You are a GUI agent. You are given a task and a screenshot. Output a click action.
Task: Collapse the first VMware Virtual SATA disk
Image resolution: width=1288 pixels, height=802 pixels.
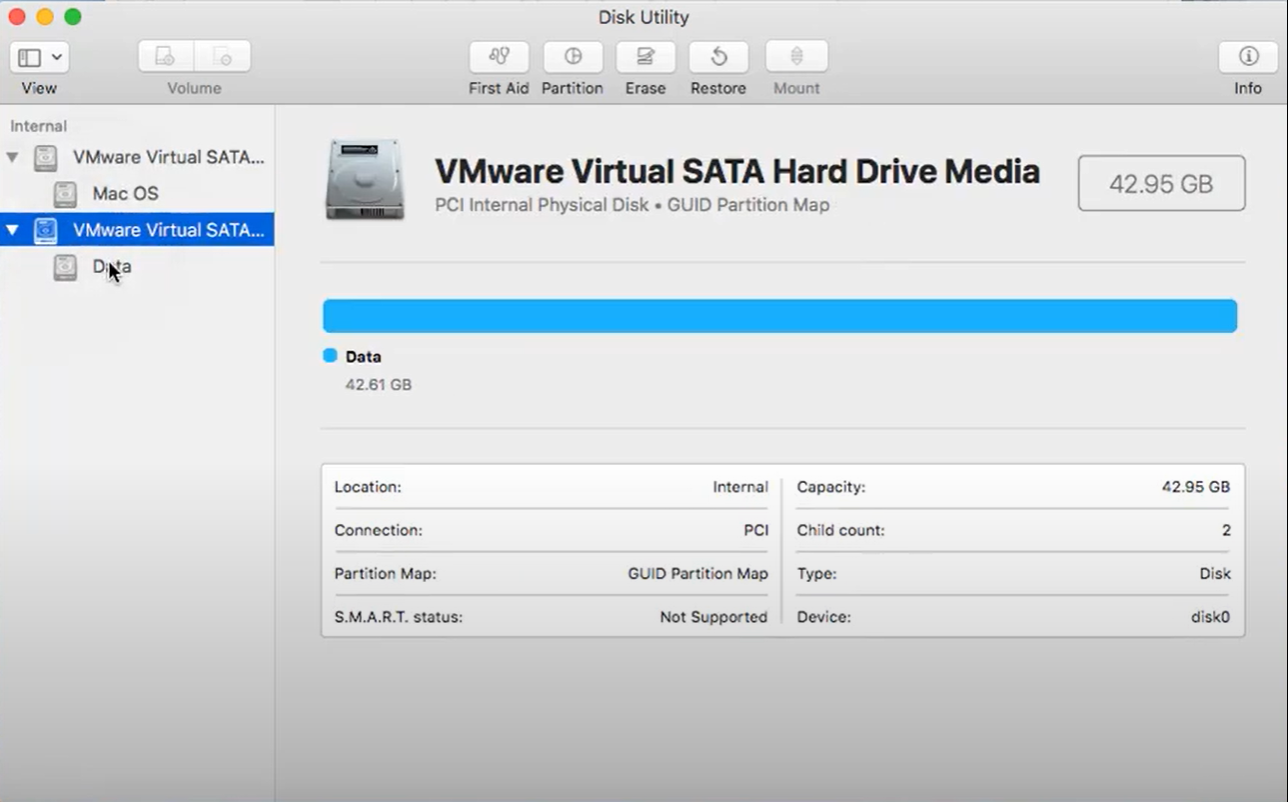(12, 157)
